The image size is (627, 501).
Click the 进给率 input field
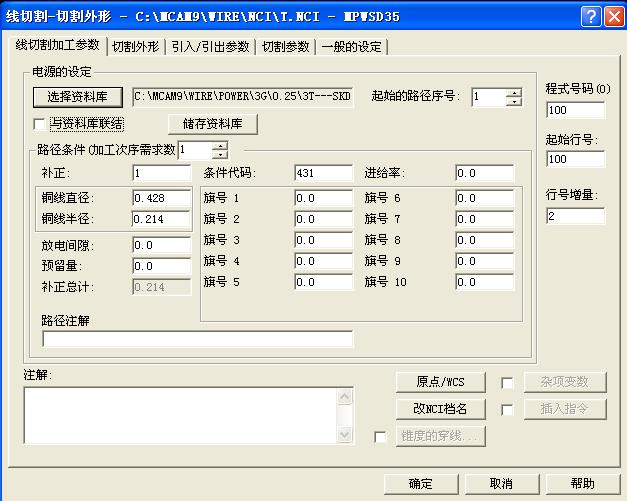(485, 173)
